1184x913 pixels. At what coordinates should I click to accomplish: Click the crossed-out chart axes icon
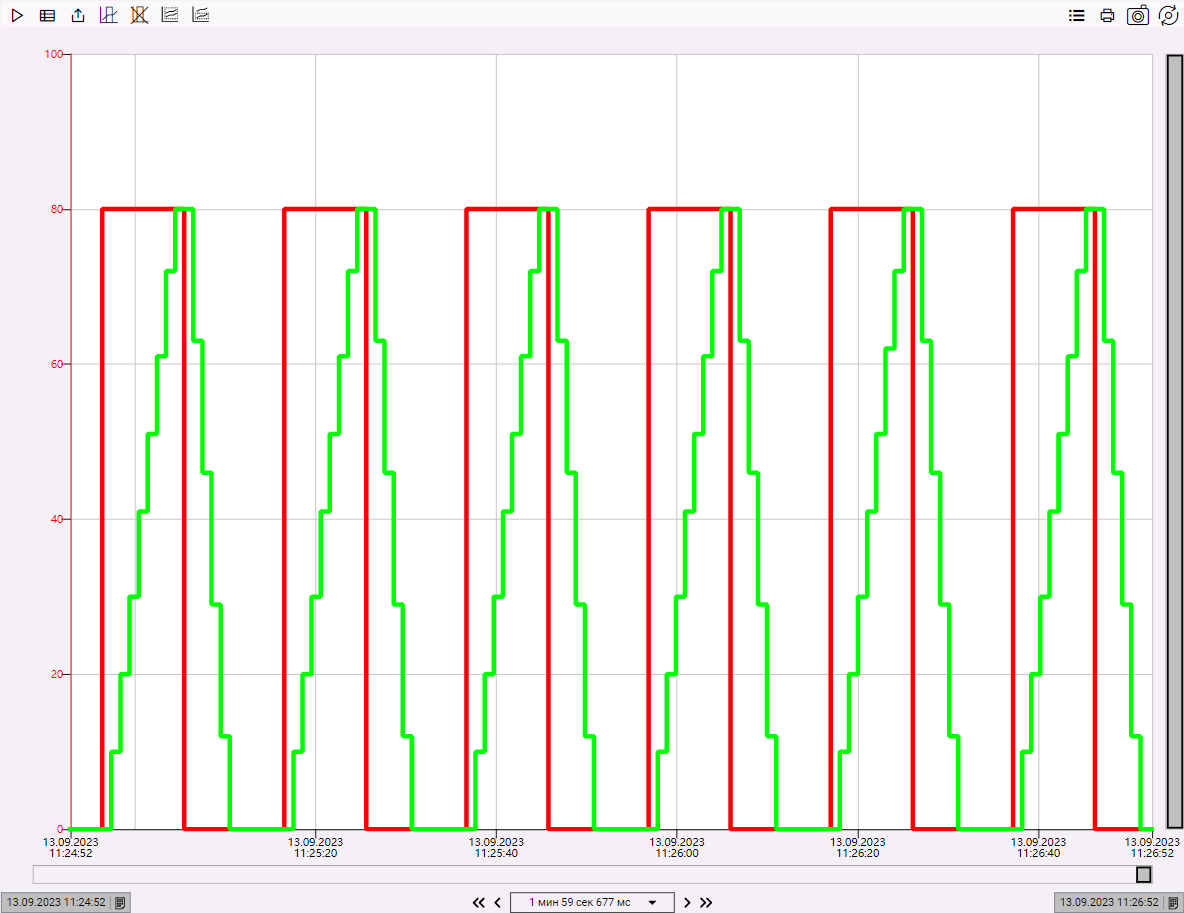tap(139, 15)
